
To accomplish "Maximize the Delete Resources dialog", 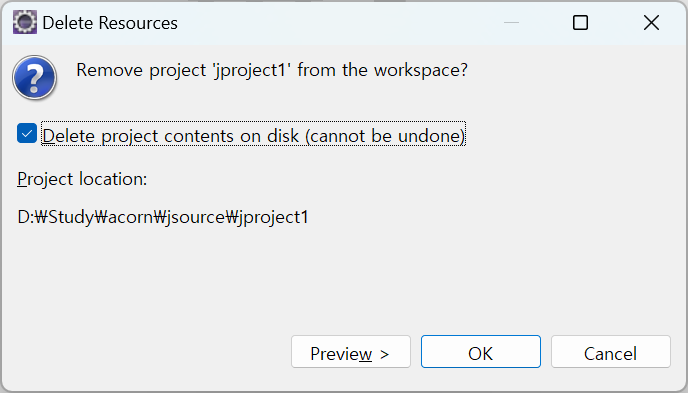I will click(580, 22).
